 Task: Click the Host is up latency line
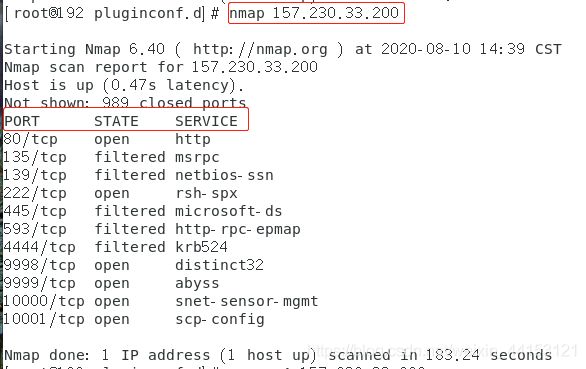tap(124, 86)
